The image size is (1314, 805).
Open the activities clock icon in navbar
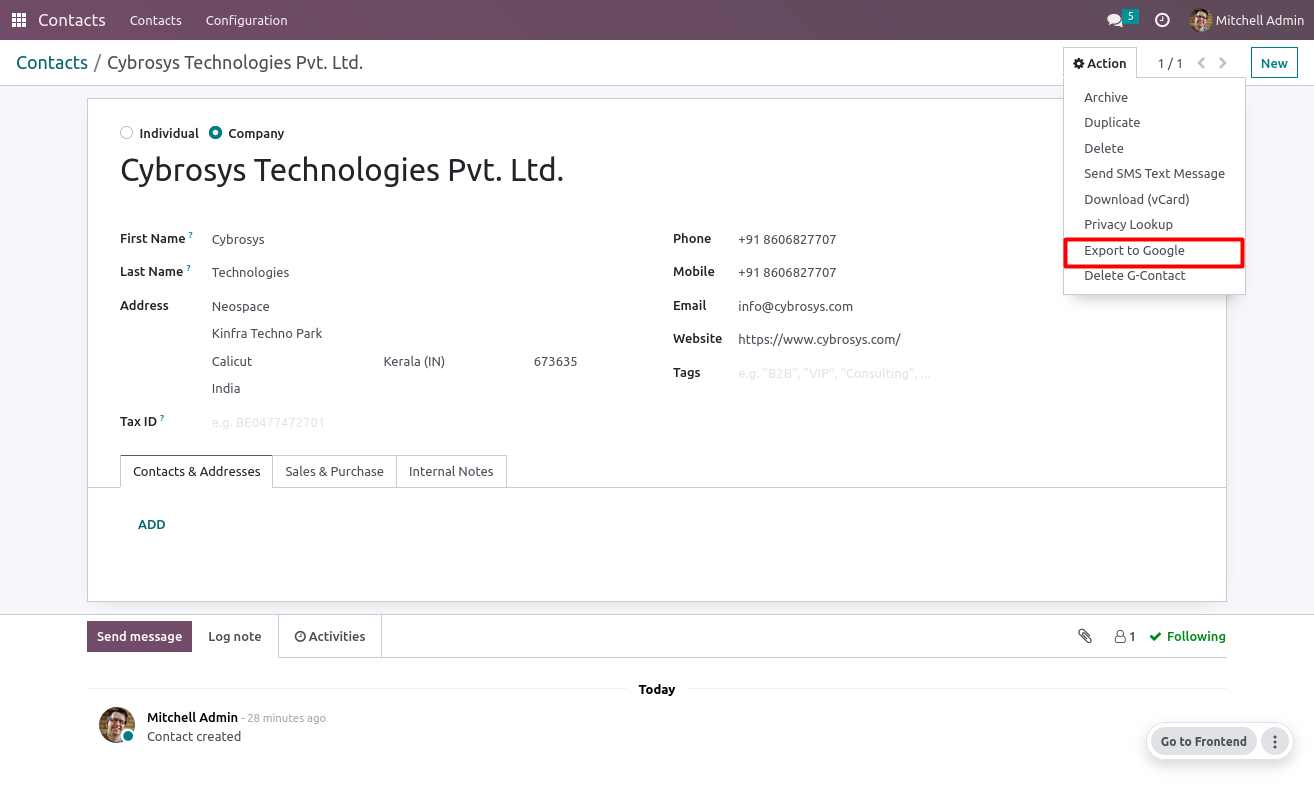click(x=1162, y=20)
